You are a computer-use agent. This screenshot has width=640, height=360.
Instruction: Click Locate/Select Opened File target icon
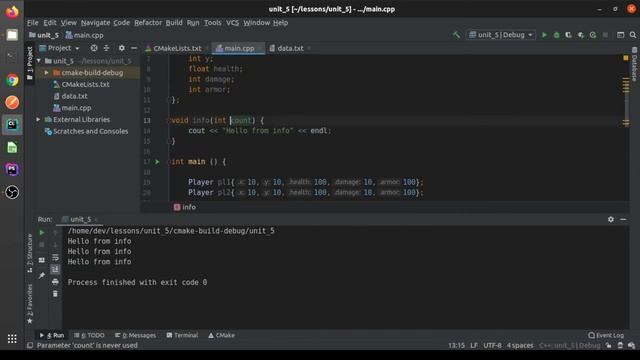(94, 48)
